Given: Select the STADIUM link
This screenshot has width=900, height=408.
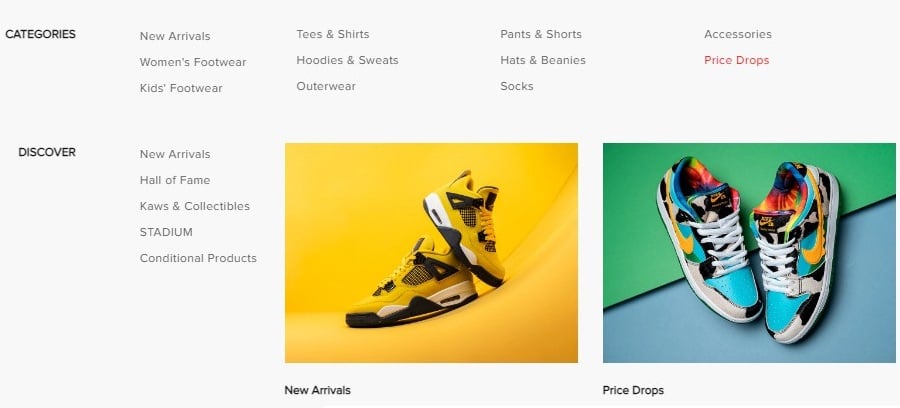Looking at the screenshot, I should coord(166,232).
